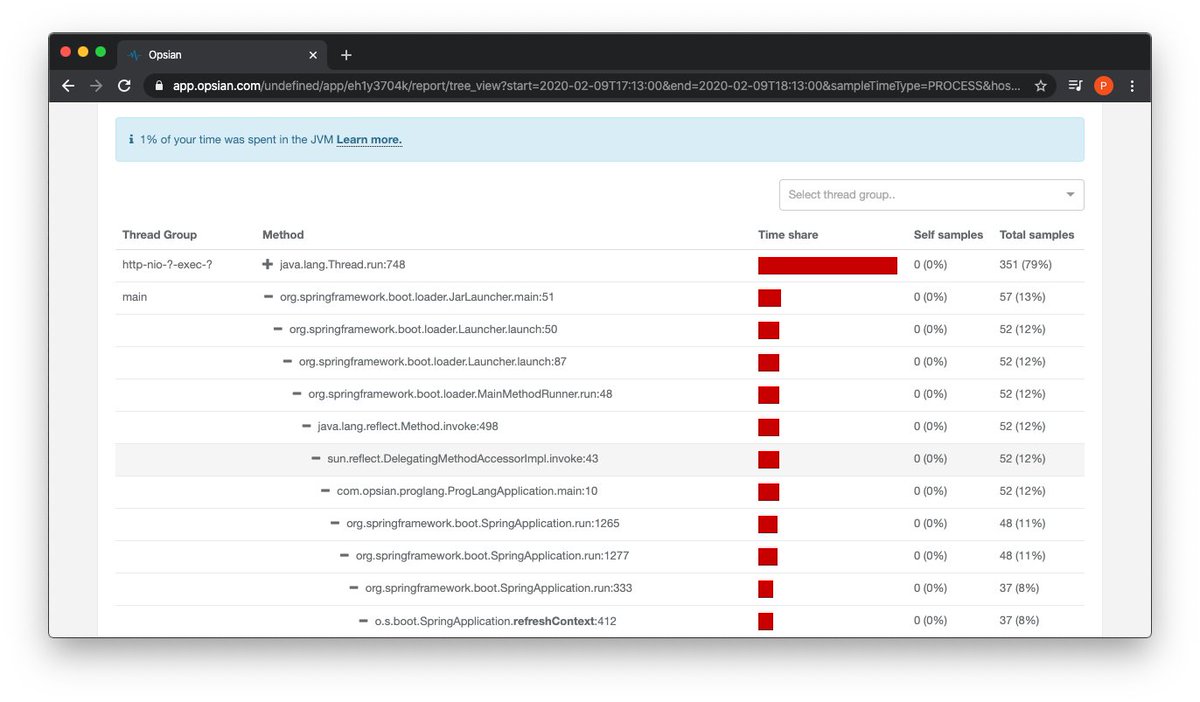Collapse refreshContext:412 node
The height and width of the screenshot is (702, 1200).
tap(363, 620)
